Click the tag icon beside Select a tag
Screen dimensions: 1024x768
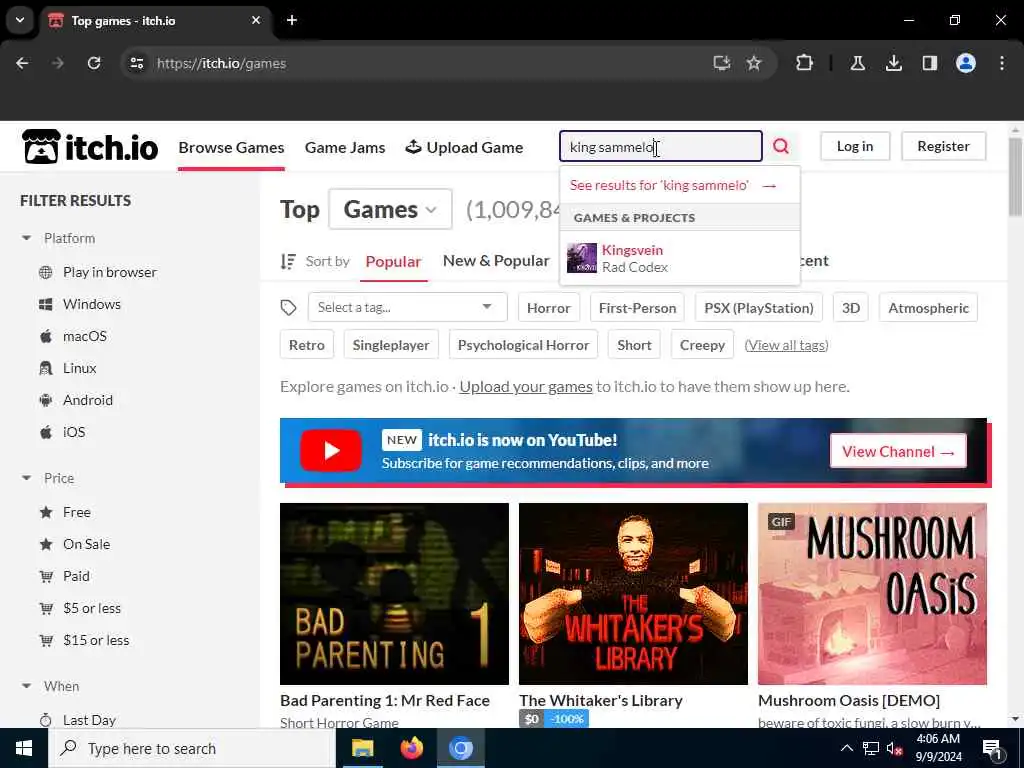coord(289,308)
